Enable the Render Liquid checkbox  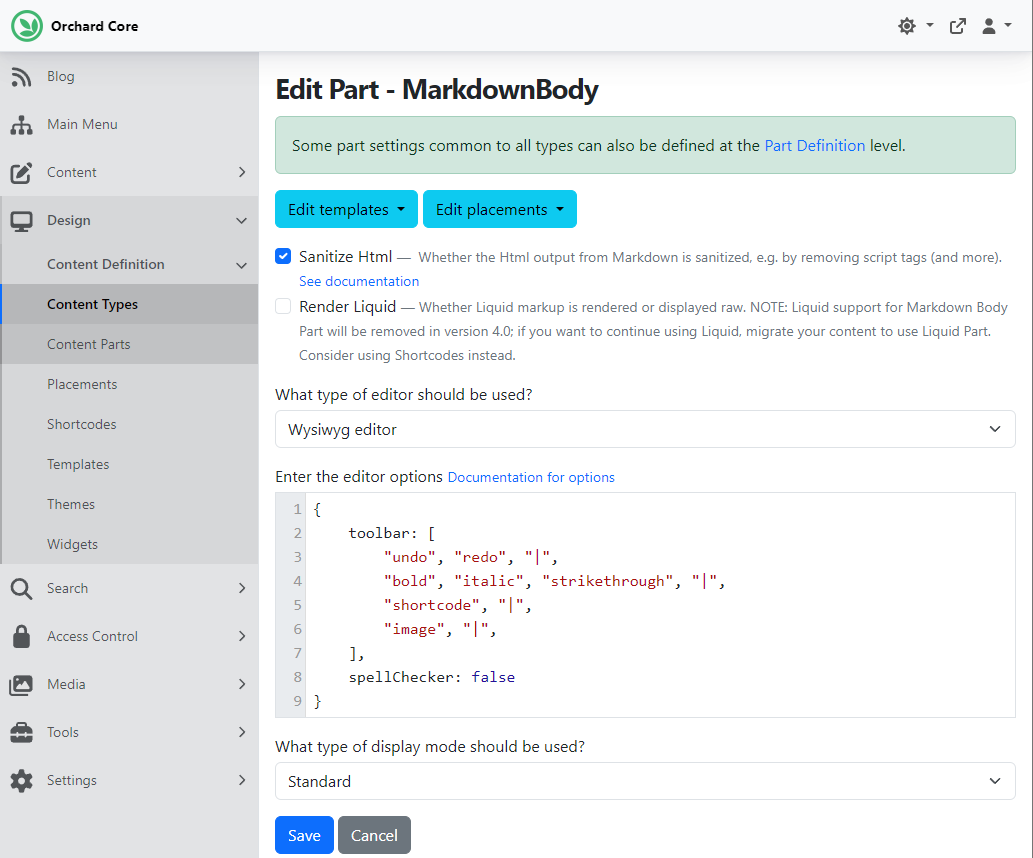(283, 306)
